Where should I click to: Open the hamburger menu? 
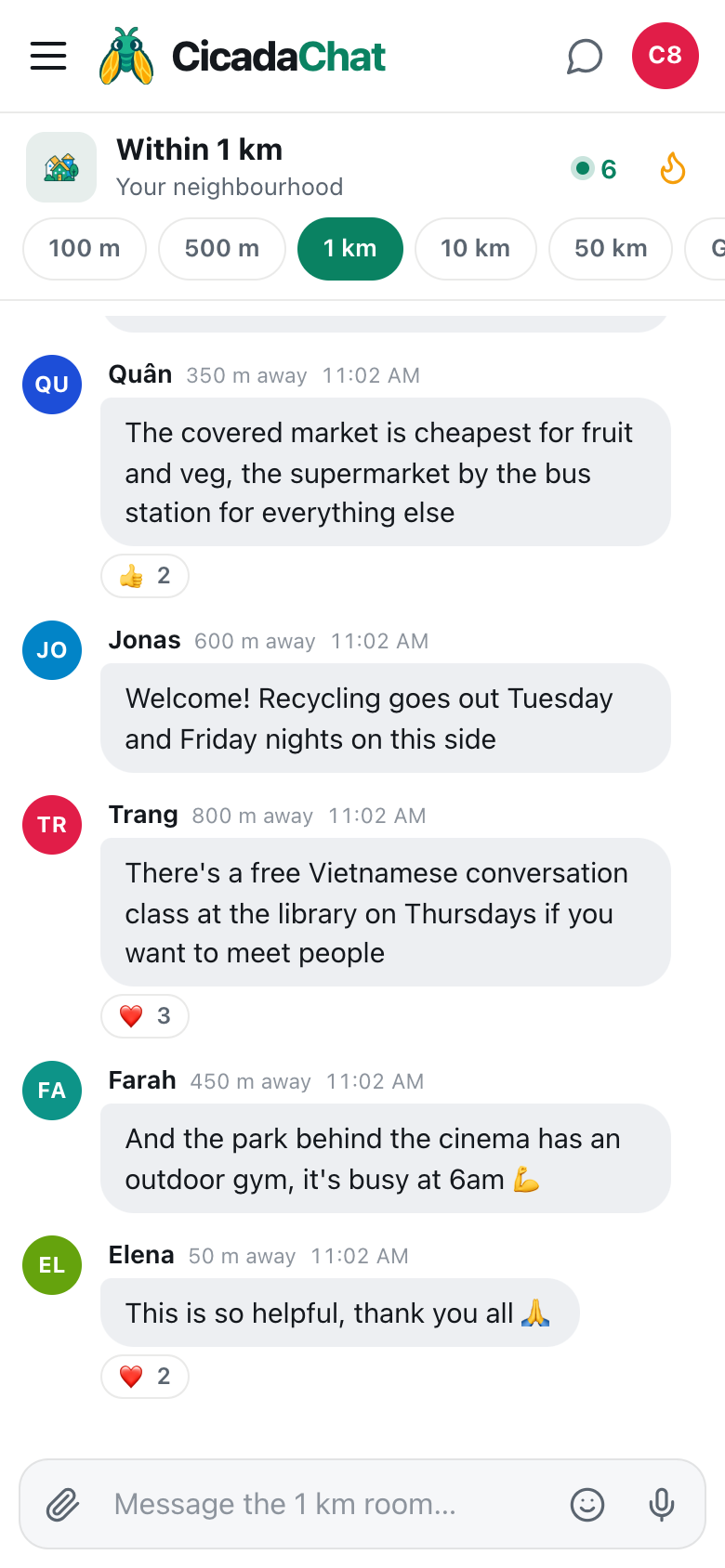point(48,56)
